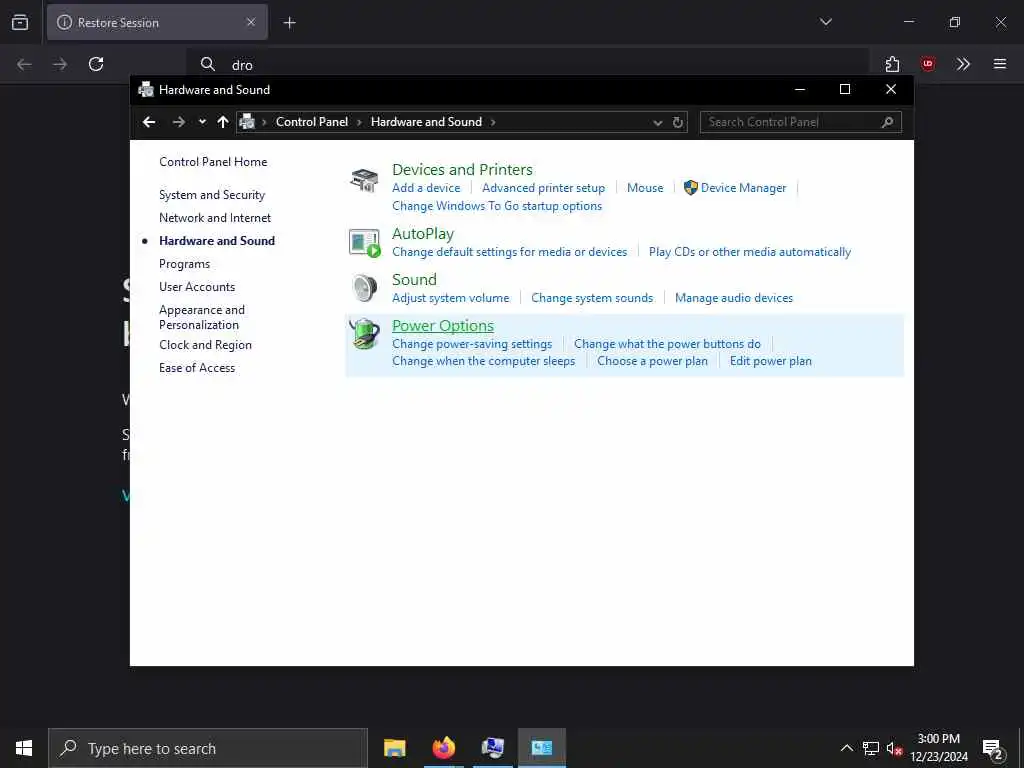Close the Restore Session tab
Viewport: 1024px width, 768px height.
[x=251, y=23]
